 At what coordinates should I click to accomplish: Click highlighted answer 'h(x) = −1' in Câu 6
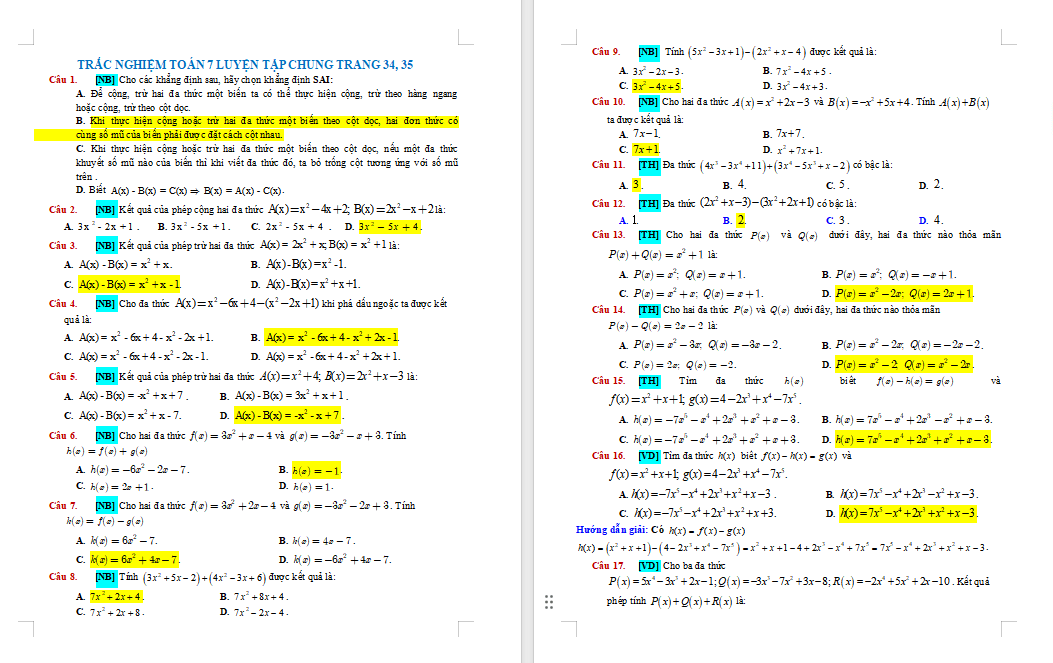click(x=316, y=470)
